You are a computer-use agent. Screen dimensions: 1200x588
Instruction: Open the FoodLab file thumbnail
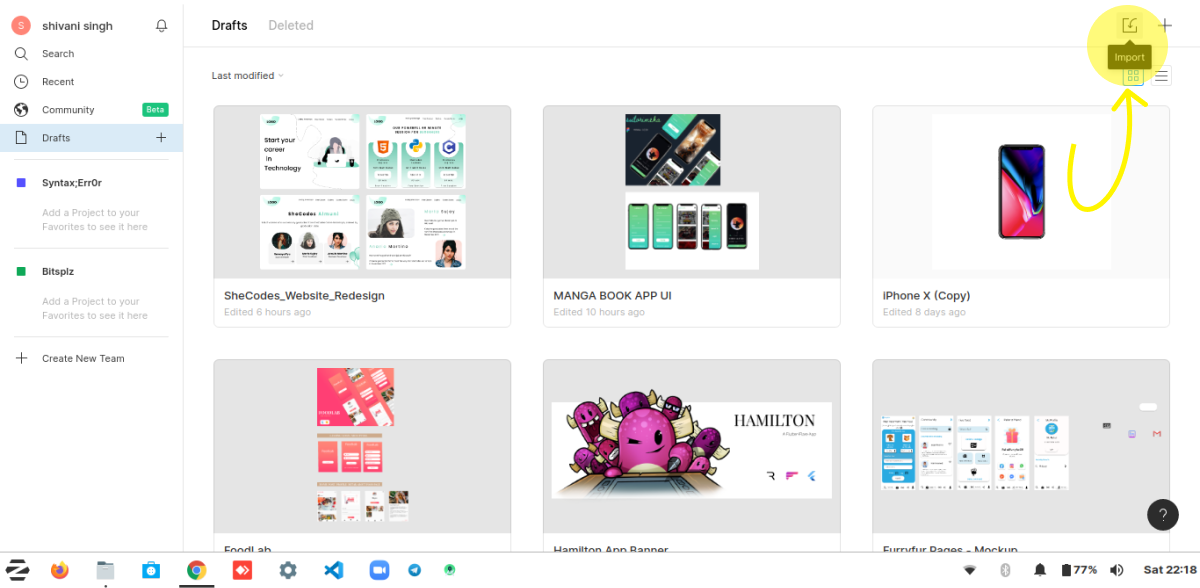[362, 446]
